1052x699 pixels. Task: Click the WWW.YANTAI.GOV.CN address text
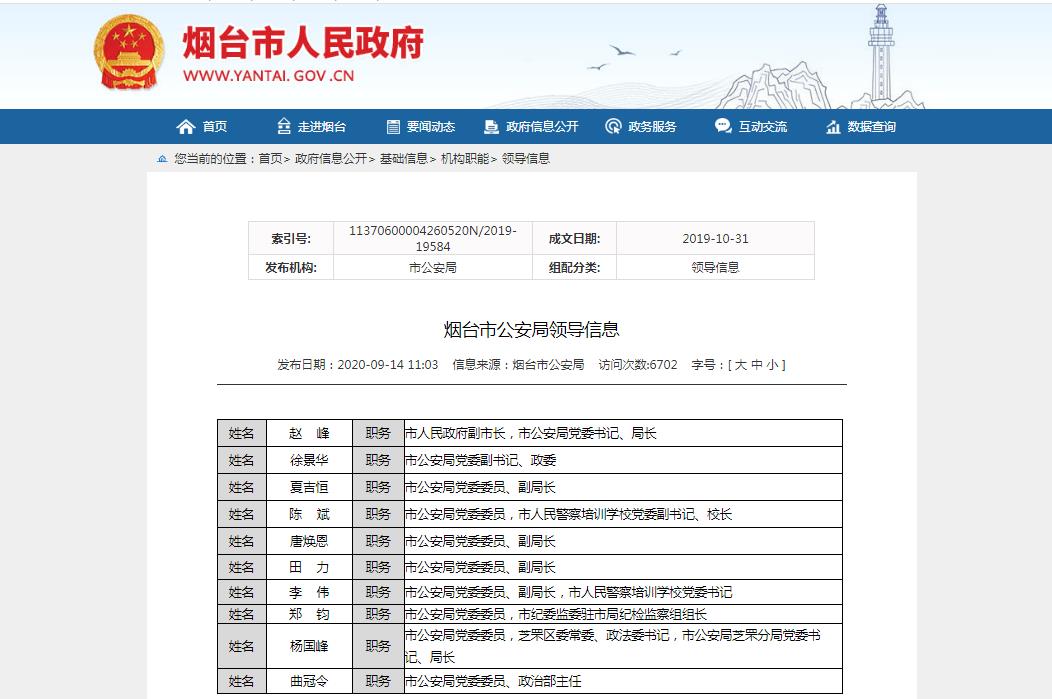click(268, 76)
